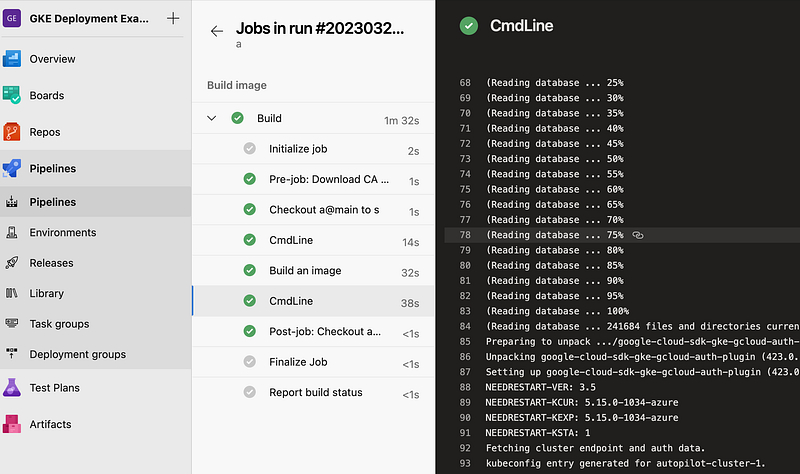Click the Library books icon
Viewport: 800px width, 474px height.
(x=12, y=293)
